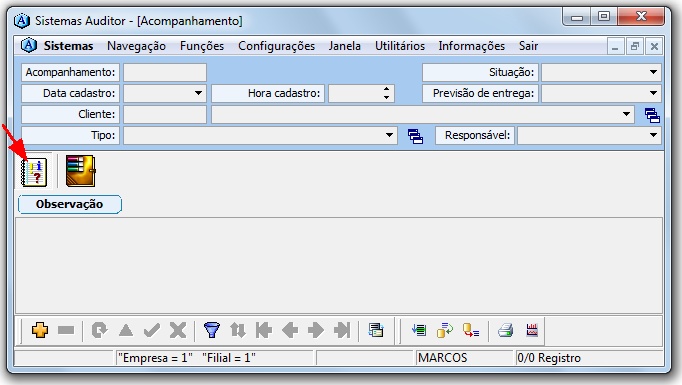
Task: Click the Hora cadastro spinner arrows
Action: click(x=386, y=93)
